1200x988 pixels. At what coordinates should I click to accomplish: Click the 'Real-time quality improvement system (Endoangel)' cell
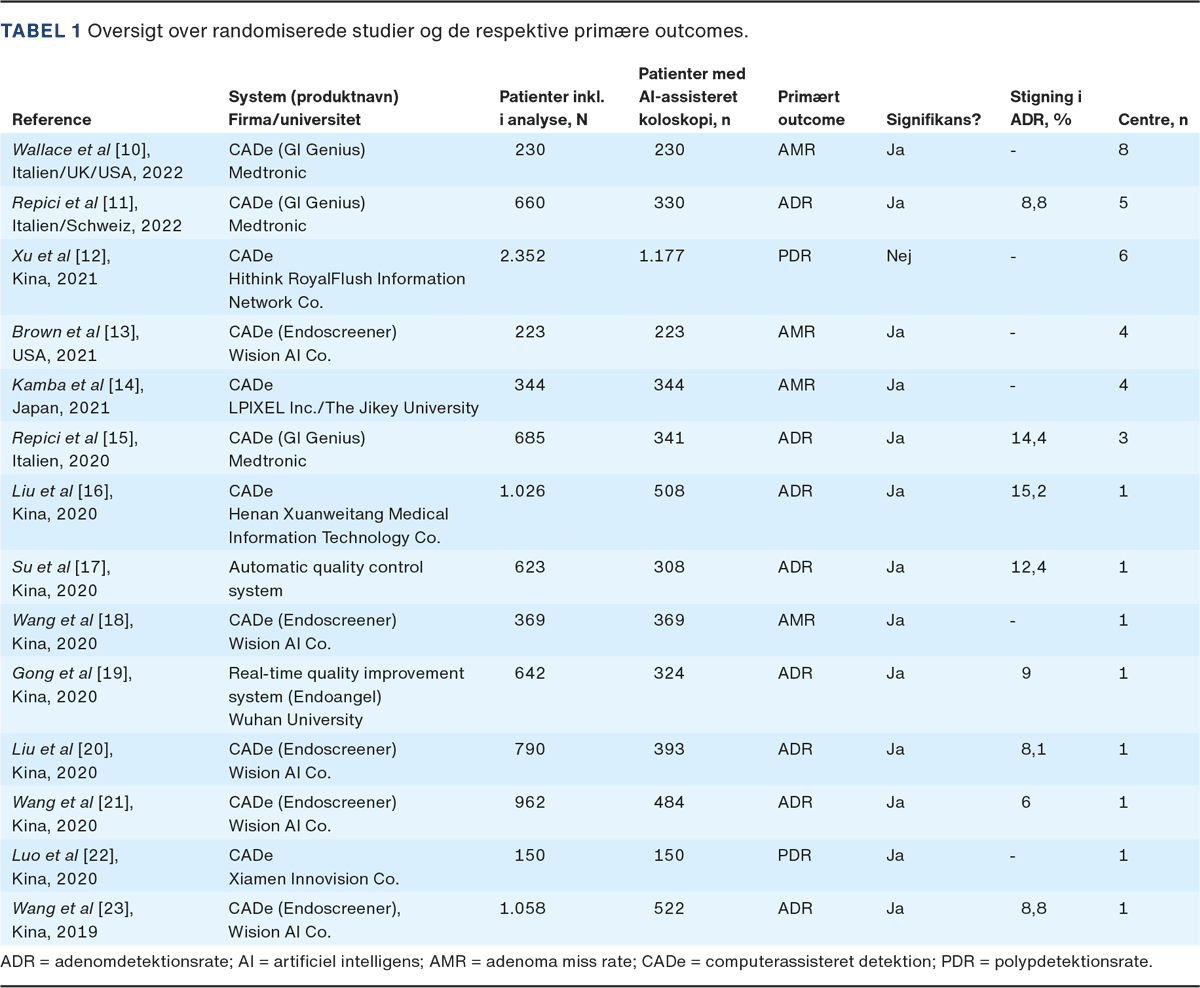point(346,684)
